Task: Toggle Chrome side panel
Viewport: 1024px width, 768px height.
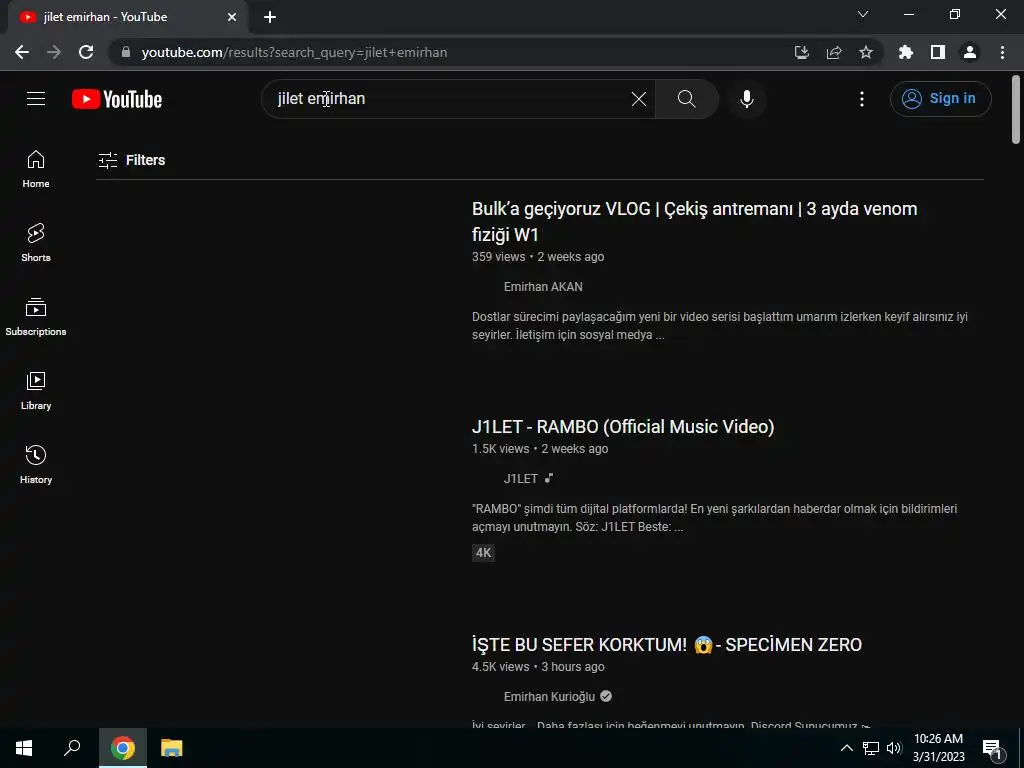Action: pos(938,52)
